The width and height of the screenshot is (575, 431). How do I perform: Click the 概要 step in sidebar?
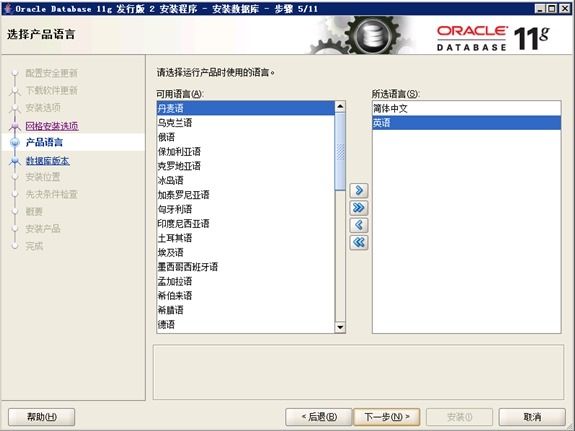[34, 212]
